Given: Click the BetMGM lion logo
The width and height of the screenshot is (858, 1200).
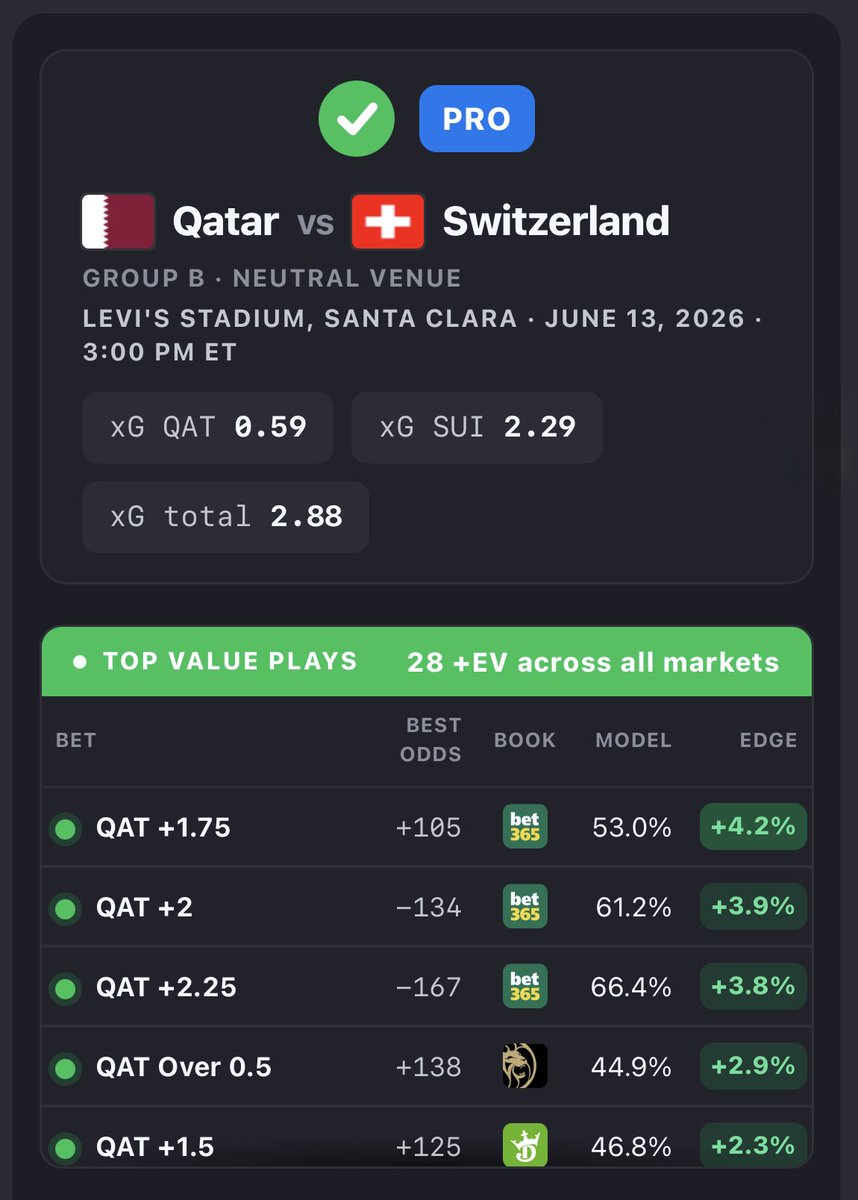Looking at the screenshot, I should tap(525, 1067).
